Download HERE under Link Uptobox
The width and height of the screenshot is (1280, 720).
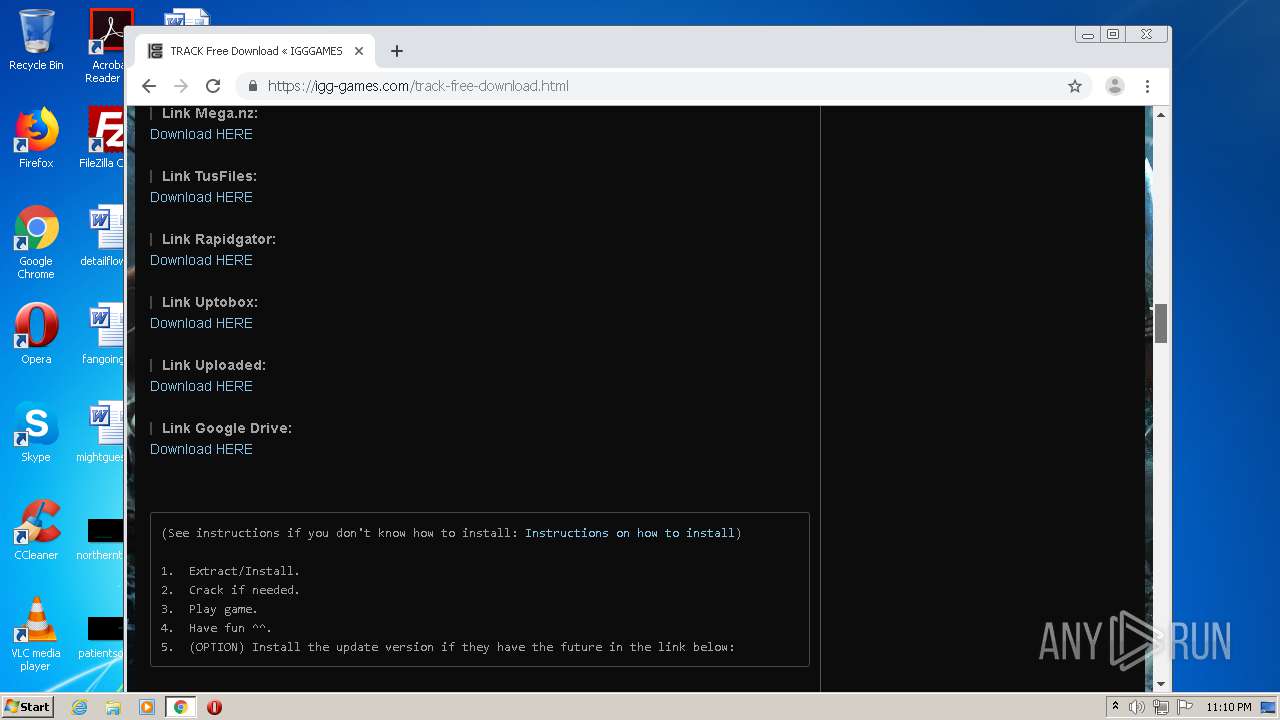(201, 323)
